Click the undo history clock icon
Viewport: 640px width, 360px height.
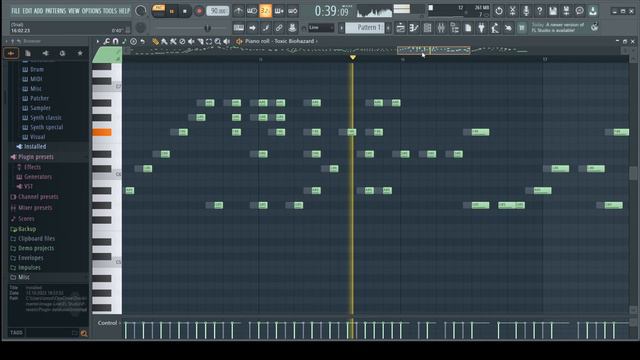499,11
